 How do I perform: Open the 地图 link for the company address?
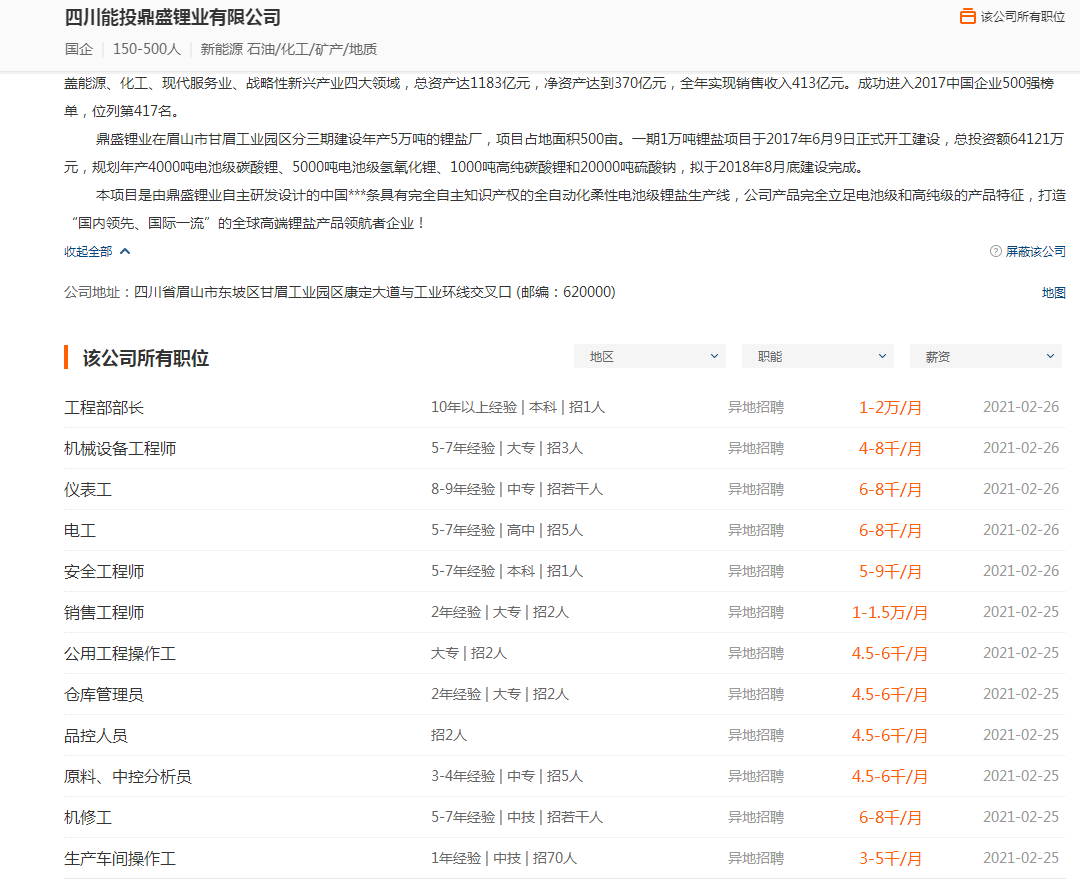point(1053,293)
